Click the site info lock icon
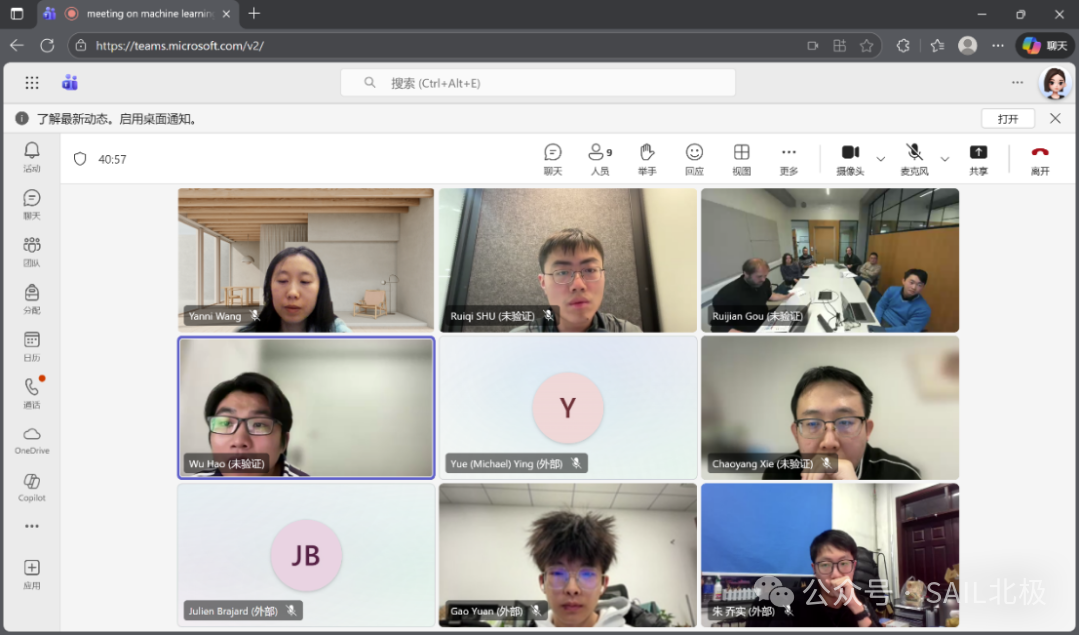Viewport: 1080px width, 635px height. [81, 45]
